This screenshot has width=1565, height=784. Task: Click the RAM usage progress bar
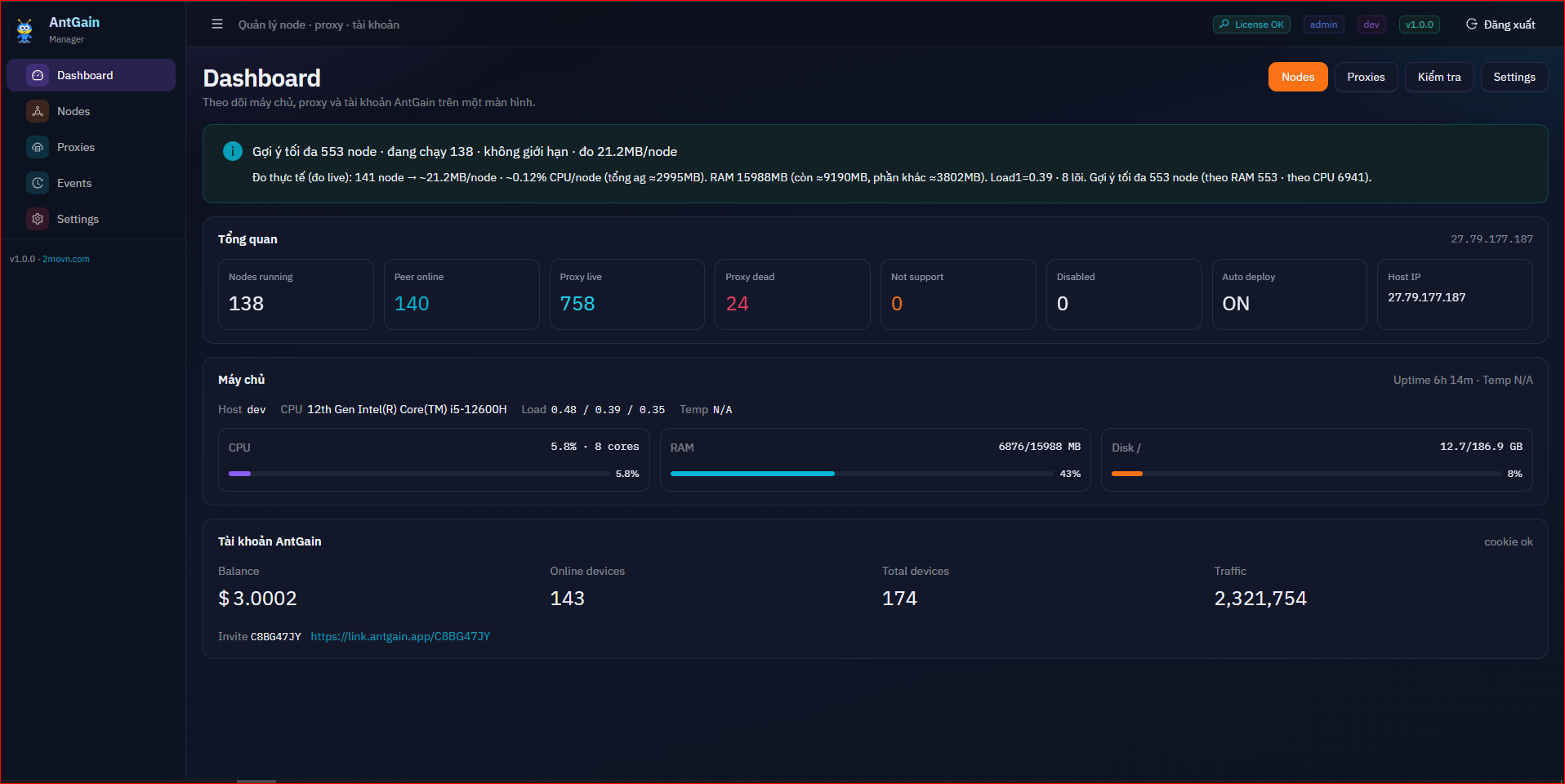[861, 474]
